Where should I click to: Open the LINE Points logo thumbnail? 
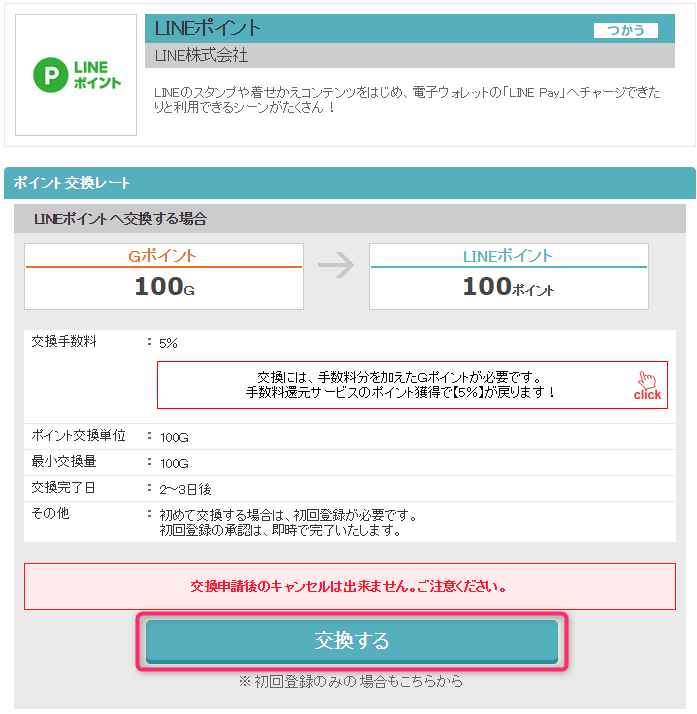point(76,75)
